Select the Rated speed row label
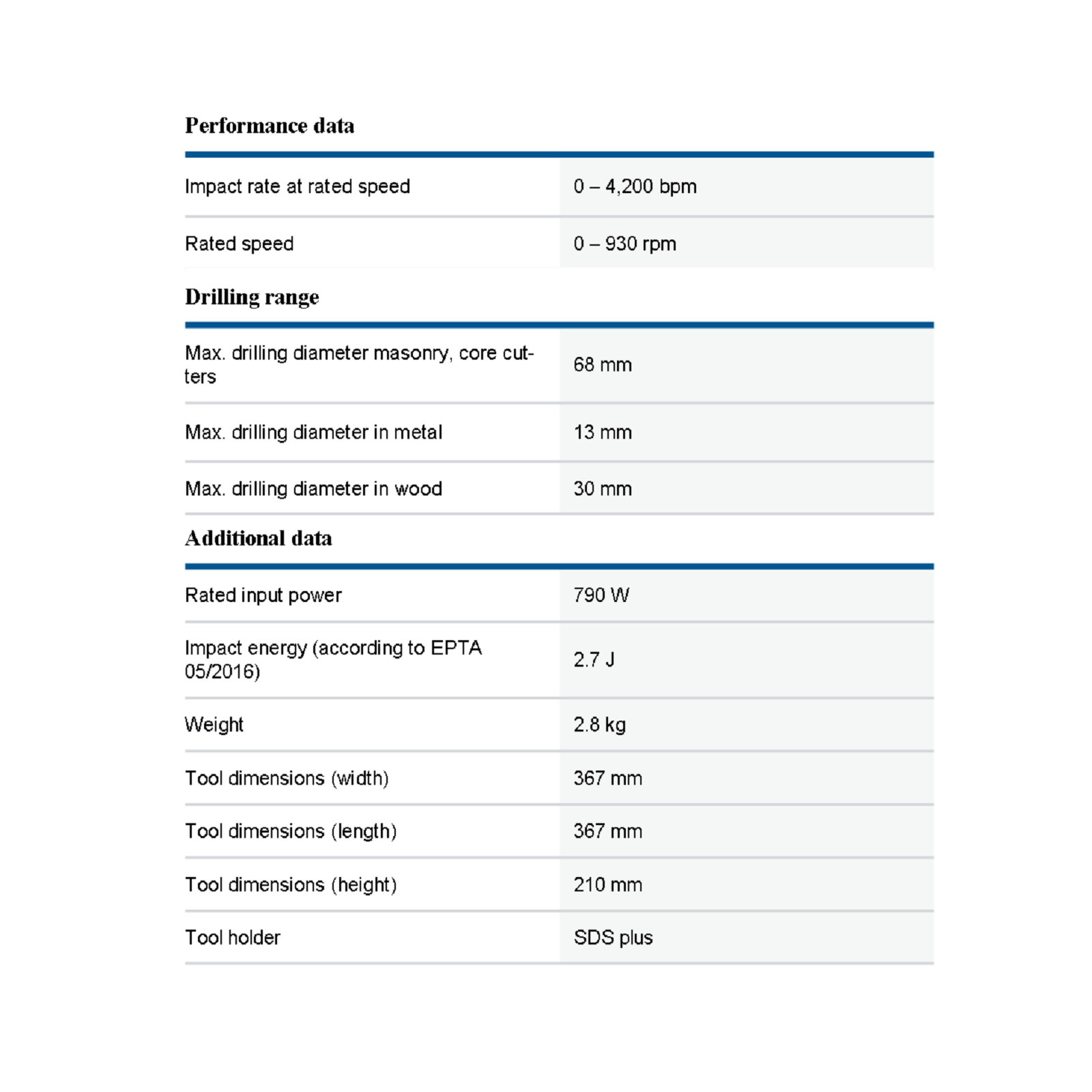Screen dimensions: 1092x1092 [239, 244]
